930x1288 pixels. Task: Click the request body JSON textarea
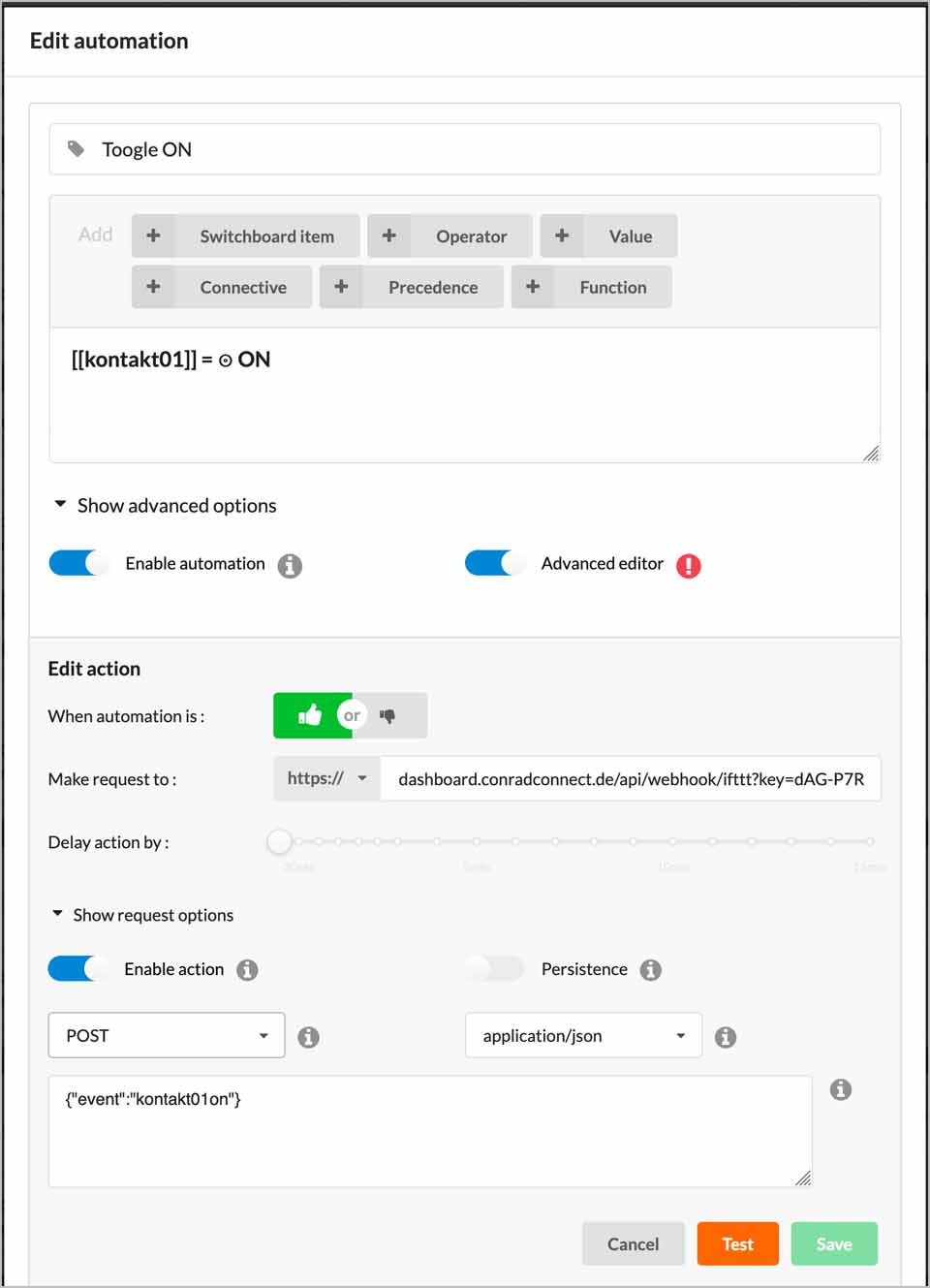point(430,1131)
